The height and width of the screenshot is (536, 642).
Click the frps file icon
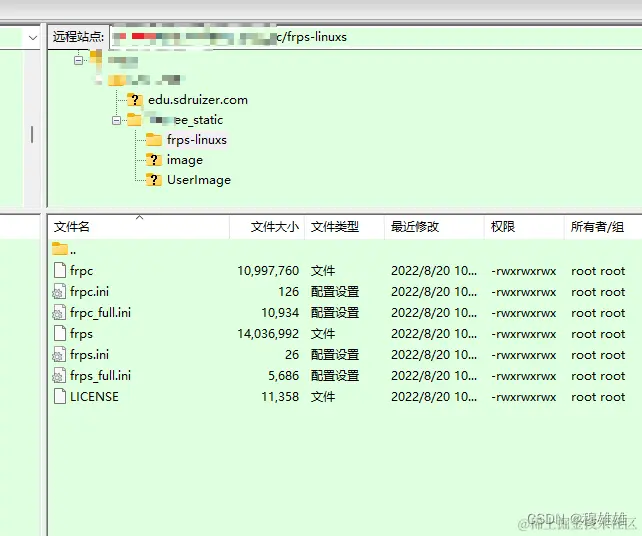pyautogui.click(x=60, y=333)
